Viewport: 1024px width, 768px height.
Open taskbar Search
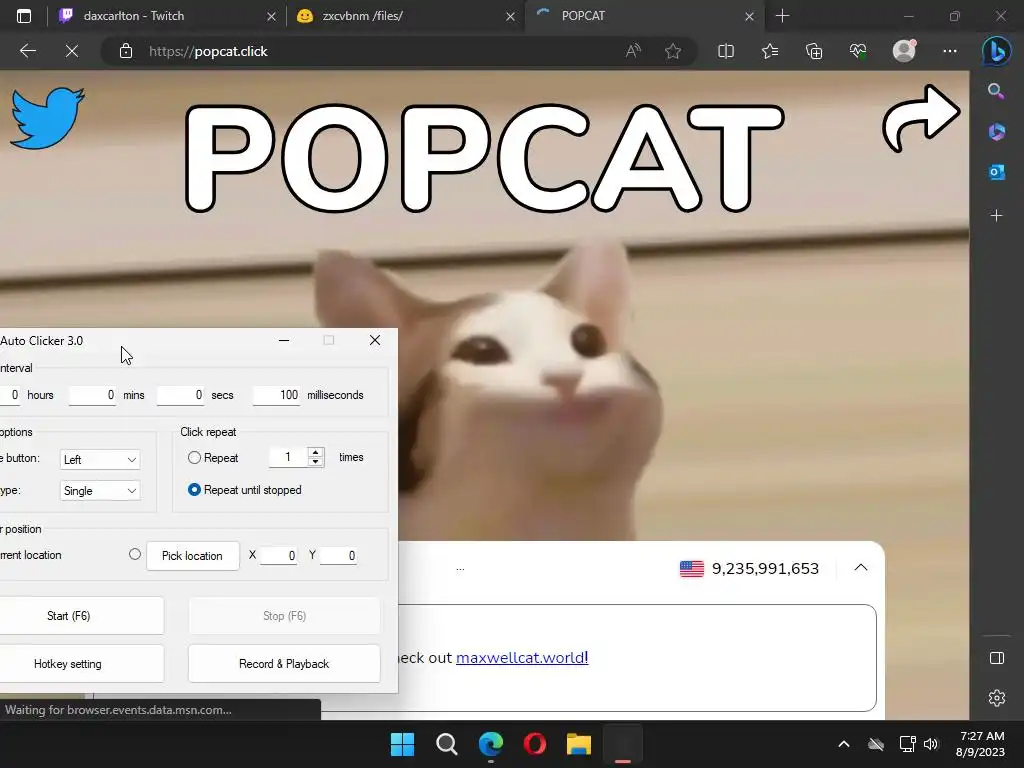(447, 744)
